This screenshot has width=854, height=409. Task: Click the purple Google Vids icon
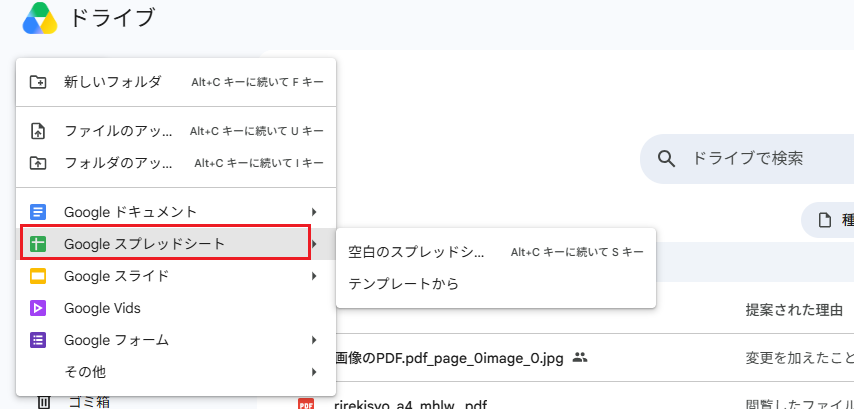[38, 308]
